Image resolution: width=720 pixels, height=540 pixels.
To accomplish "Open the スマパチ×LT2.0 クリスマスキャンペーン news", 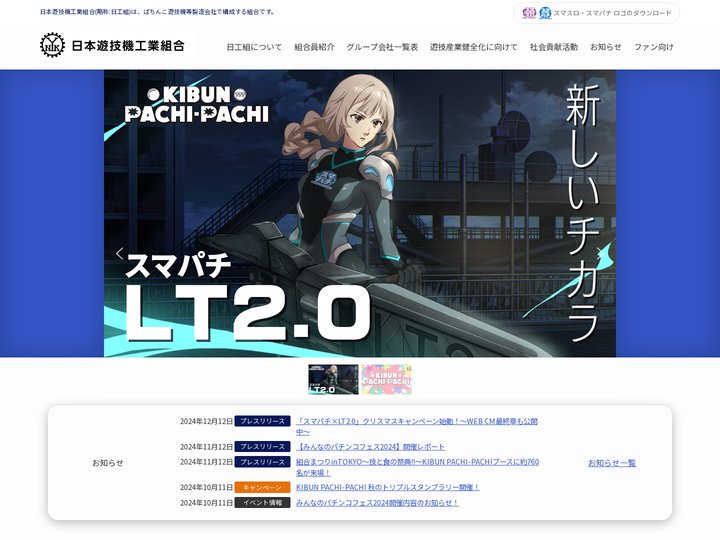I will point(417,427).
